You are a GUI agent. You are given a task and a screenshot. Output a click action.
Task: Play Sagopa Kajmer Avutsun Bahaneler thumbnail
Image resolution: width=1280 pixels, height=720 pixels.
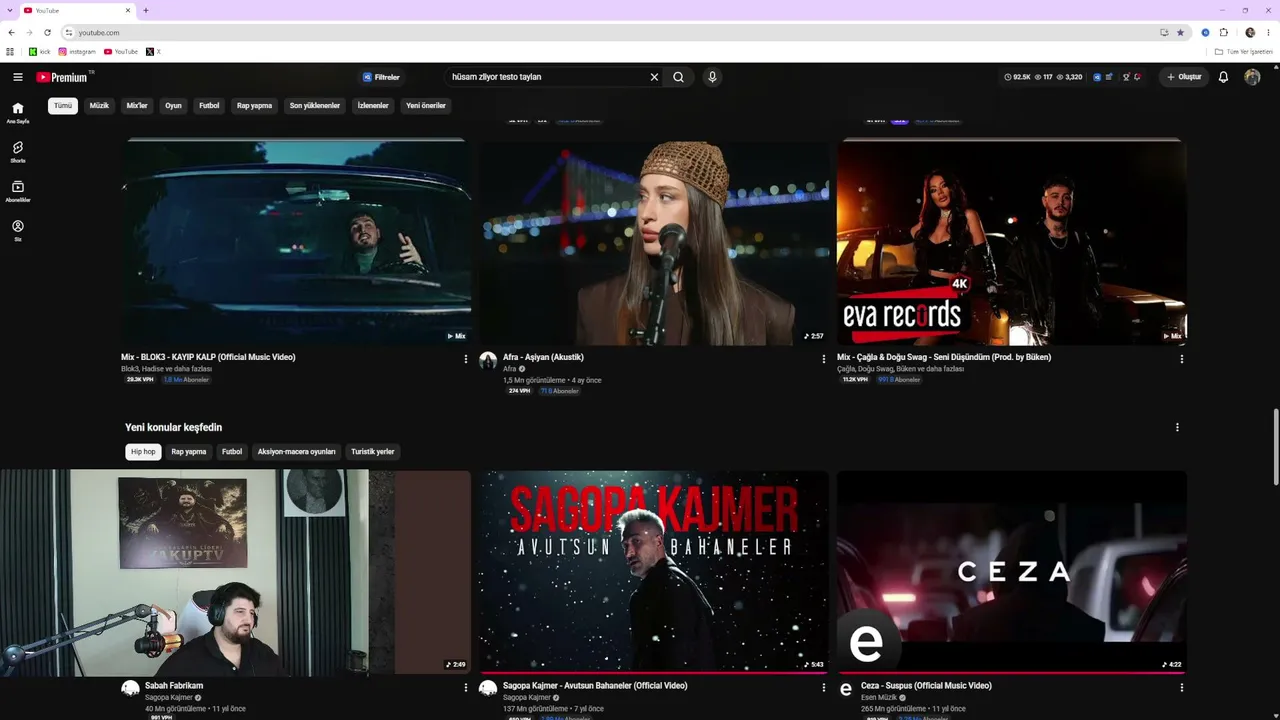(654, 572)
